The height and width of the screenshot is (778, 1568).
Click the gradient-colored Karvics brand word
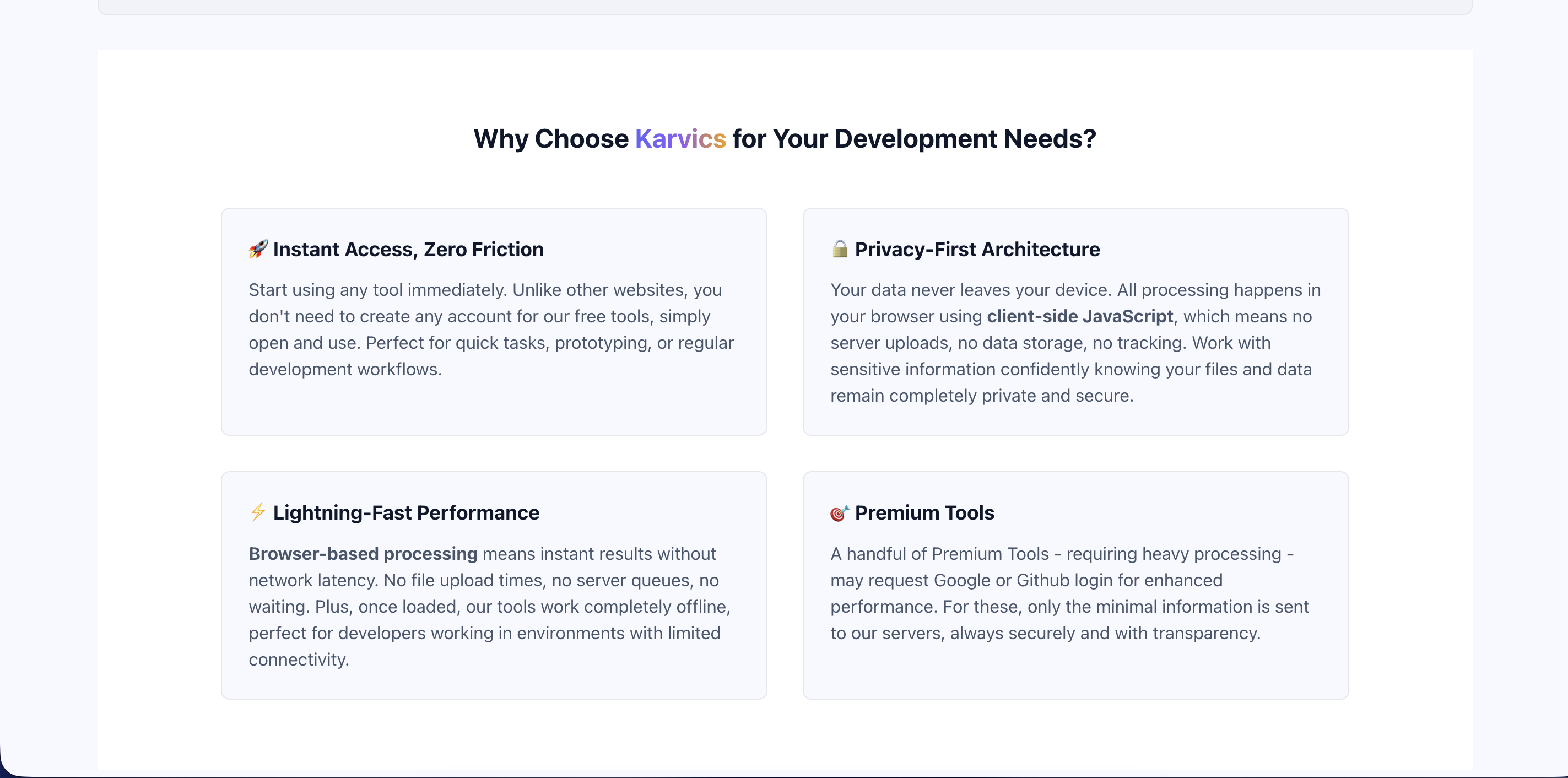(680, 139)
